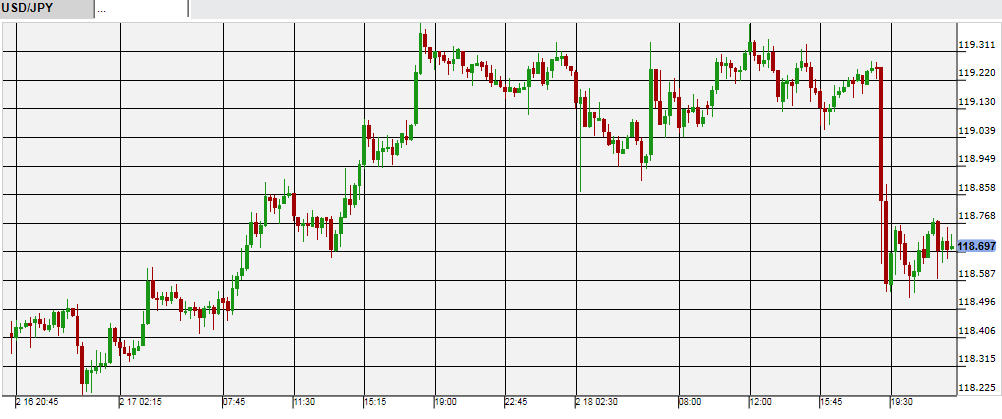Click the 118.225 price axis label
This screenshot has height=419, width=1002.
[976, 388]
